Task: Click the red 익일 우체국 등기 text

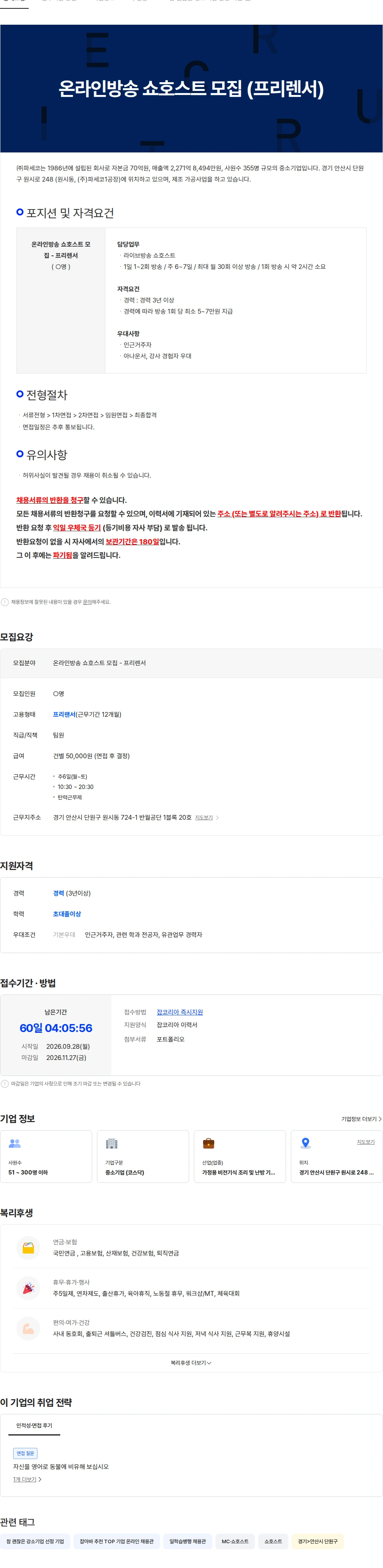Action: pos(77,528)
